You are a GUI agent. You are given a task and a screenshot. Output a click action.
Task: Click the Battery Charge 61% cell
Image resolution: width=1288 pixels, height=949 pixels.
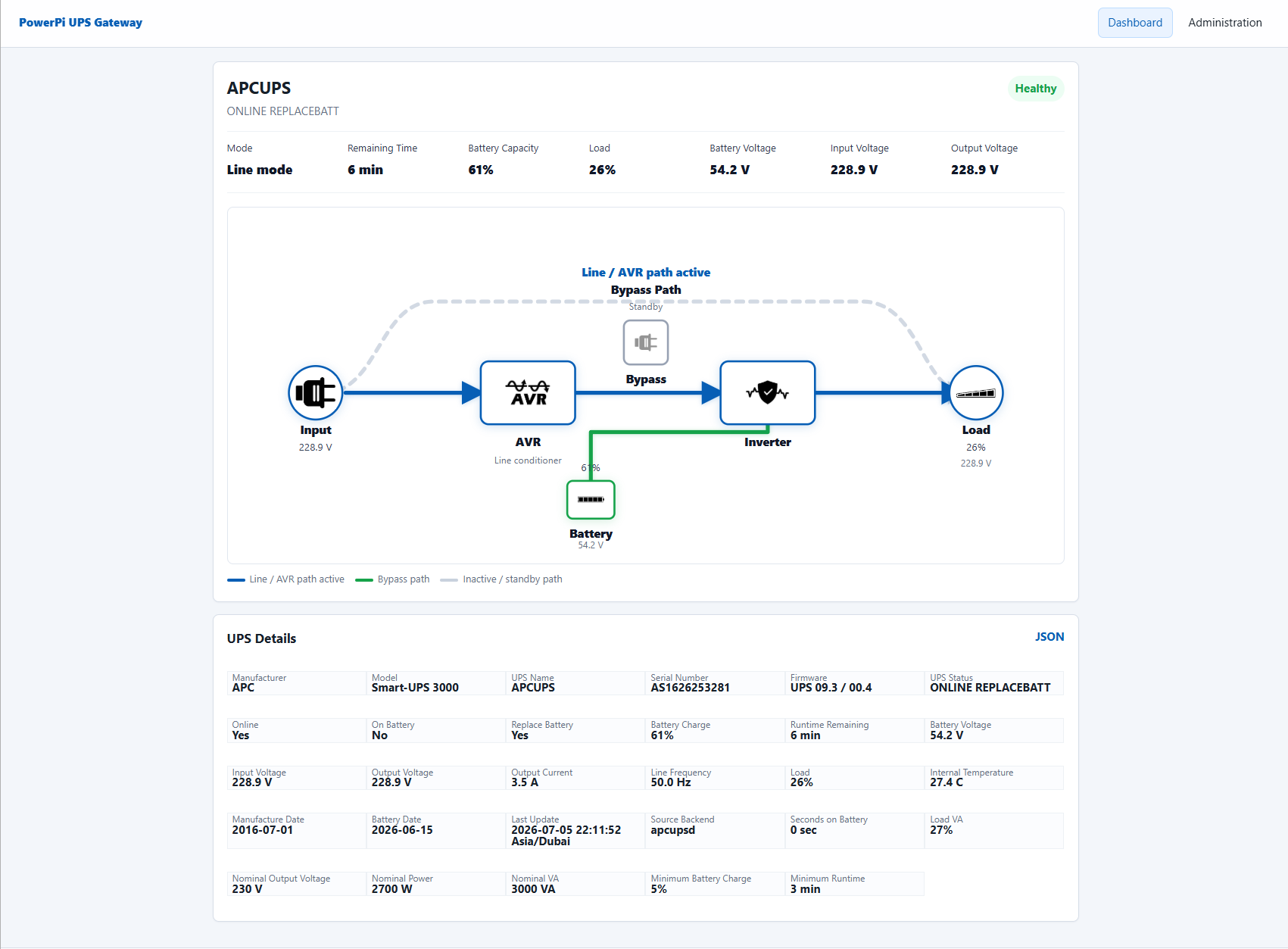(715, 730)
